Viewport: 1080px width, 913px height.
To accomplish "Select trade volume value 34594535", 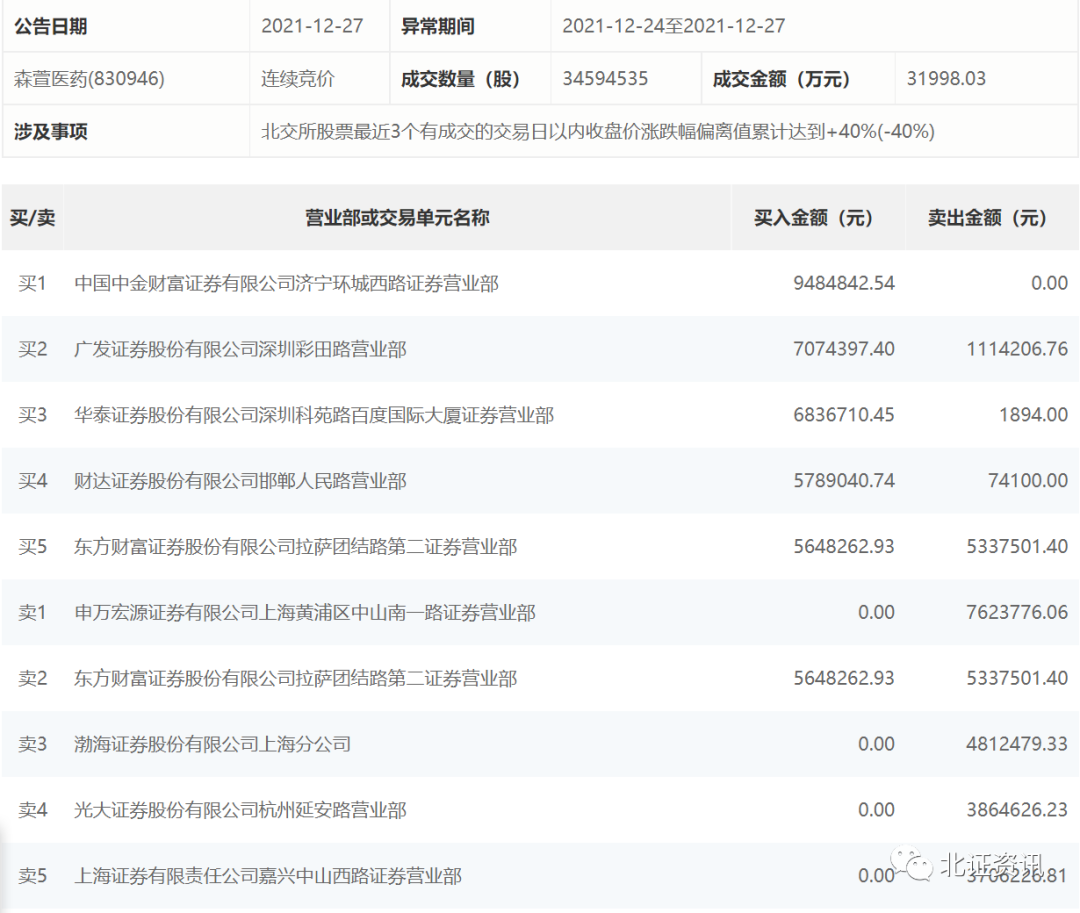I will pyautogui.click(x=605, y=78).
